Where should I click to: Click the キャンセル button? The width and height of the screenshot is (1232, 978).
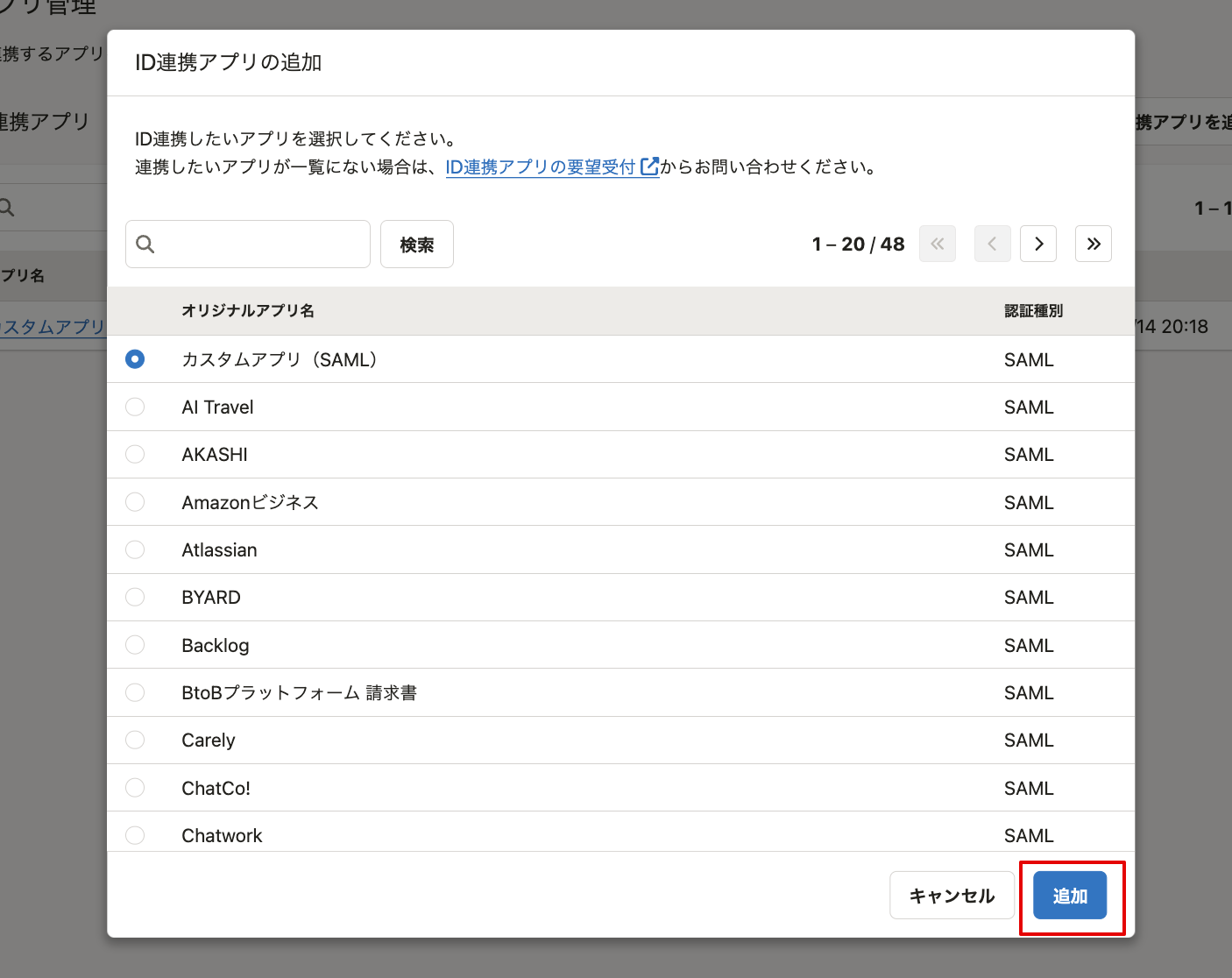[x=952, y=895]
